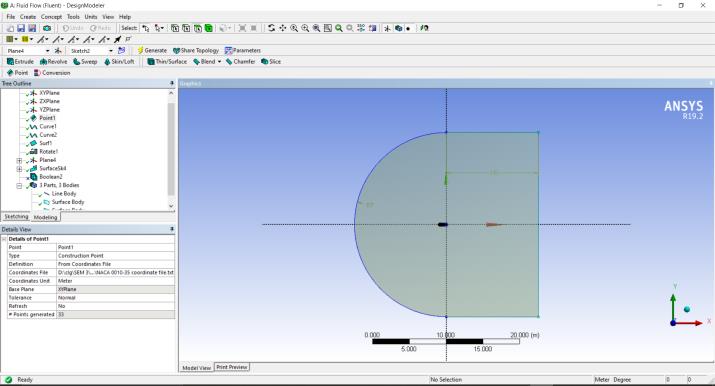
Task: Open the Create menu
Action: (28, 17)
